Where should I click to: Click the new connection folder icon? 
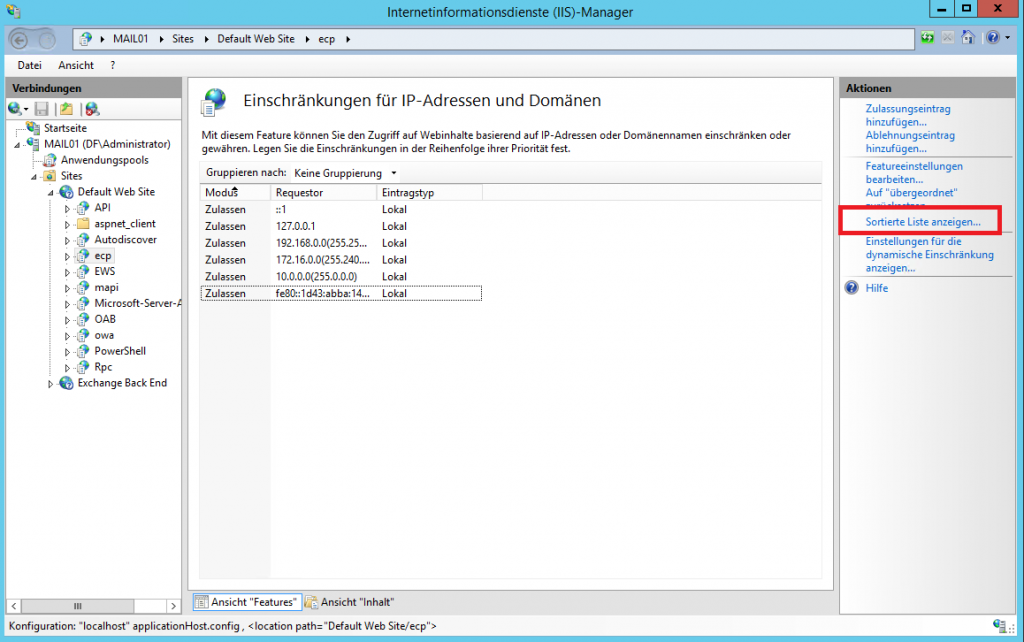pyautogui.click(x=66, y=108)
